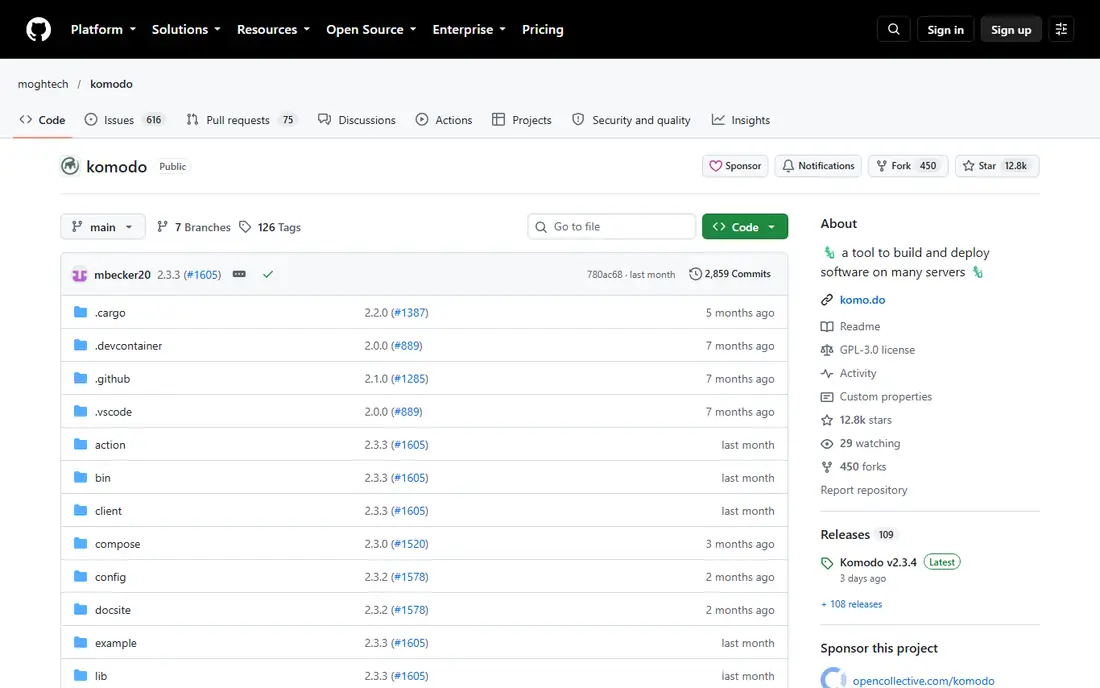View 29 watching link
Screen dimensions: 1100x688
point(870,443)
